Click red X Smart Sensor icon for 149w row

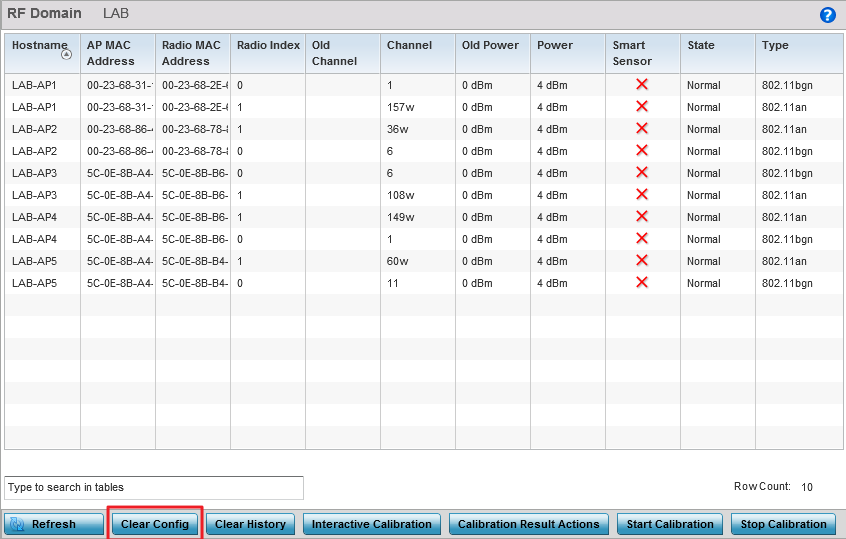(x=642, y=216)
